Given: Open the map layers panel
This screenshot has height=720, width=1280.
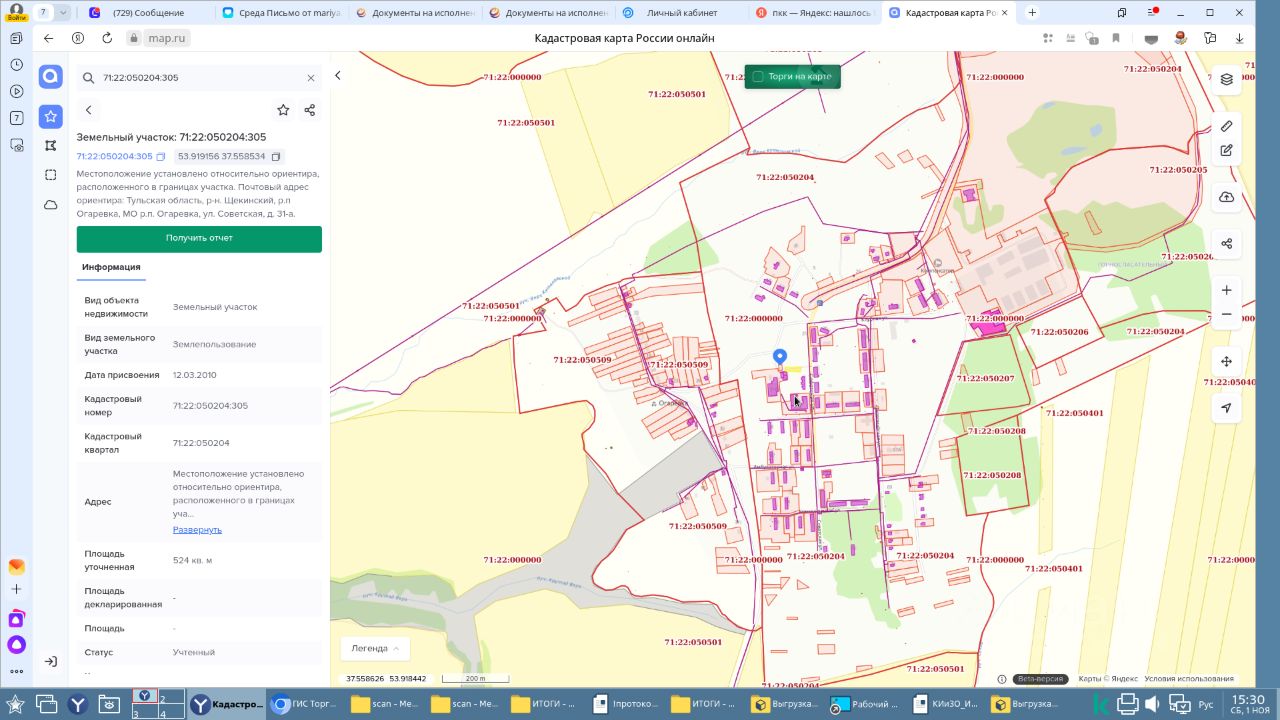Looking at the screenshot, I should 1226,79.
